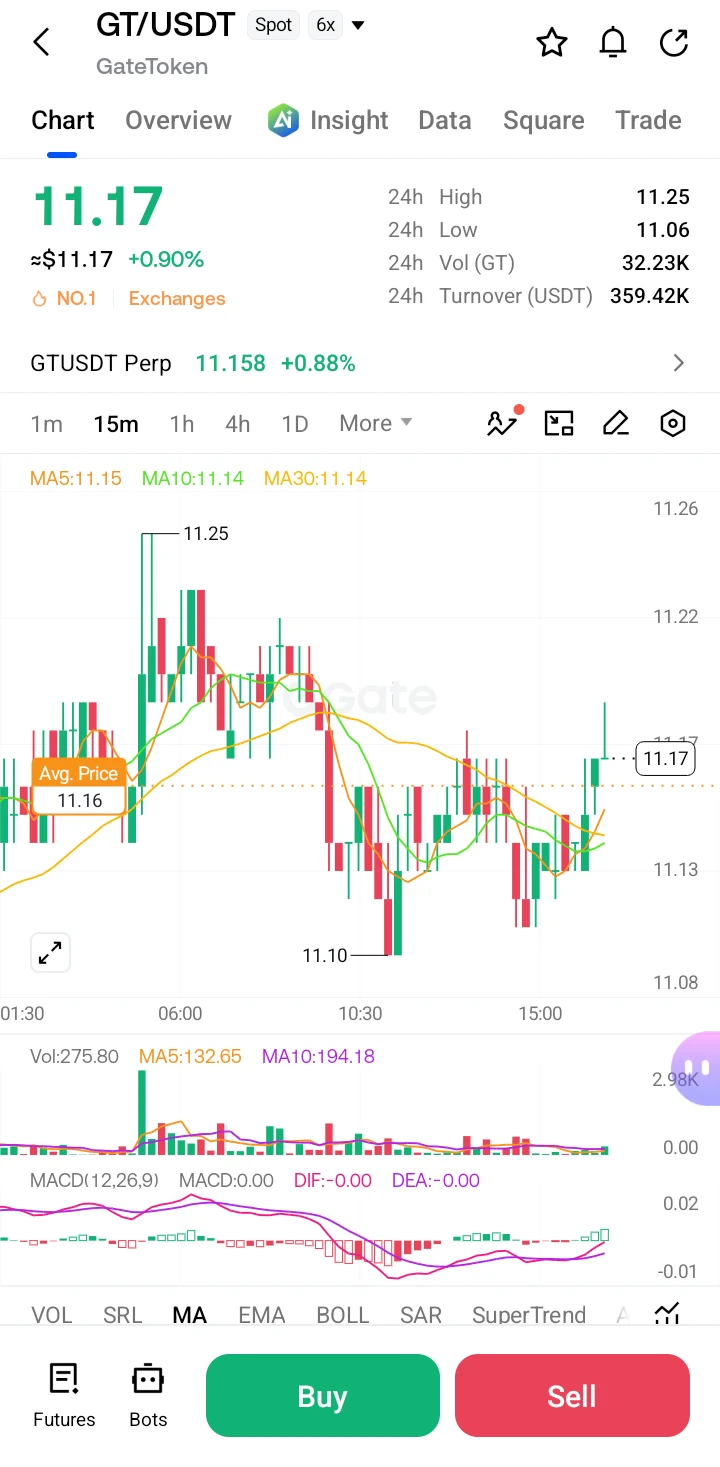Image resolution: width=720 pixels, height=1467 pixels.
Task: Tap the MA5:11.15 legend
Action: point(76,478)
